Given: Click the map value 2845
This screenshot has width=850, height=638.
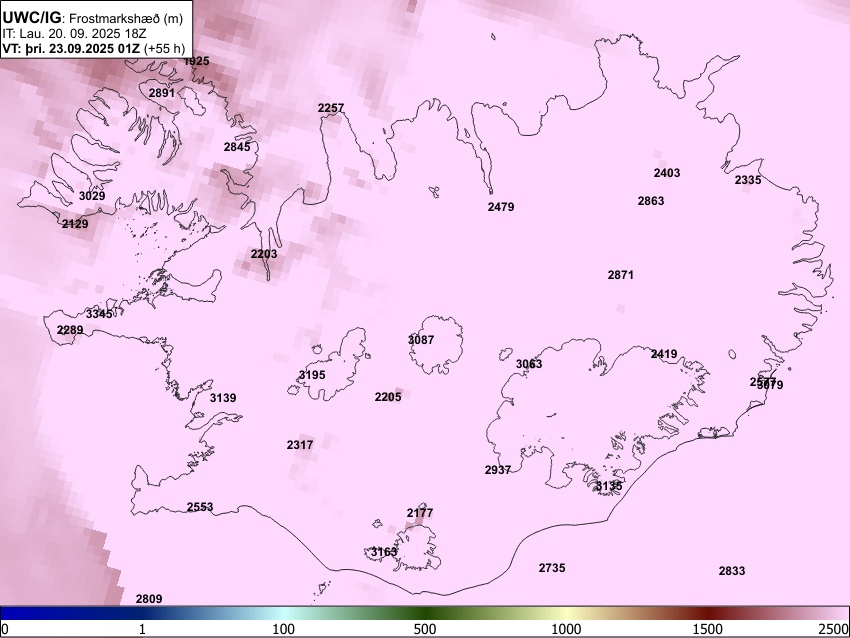Looking at the screenshot, I should click(x=237, y=147).
